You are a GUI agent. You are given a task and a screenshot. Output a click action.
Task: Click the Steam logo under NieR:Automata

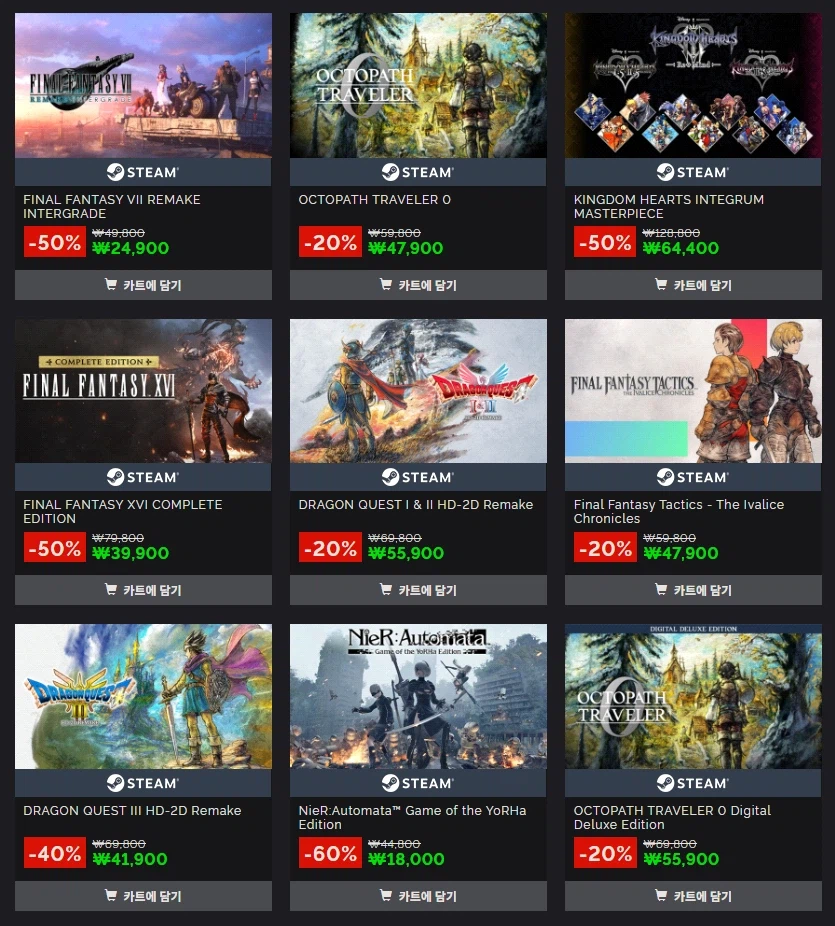click(x=418, y=783)
